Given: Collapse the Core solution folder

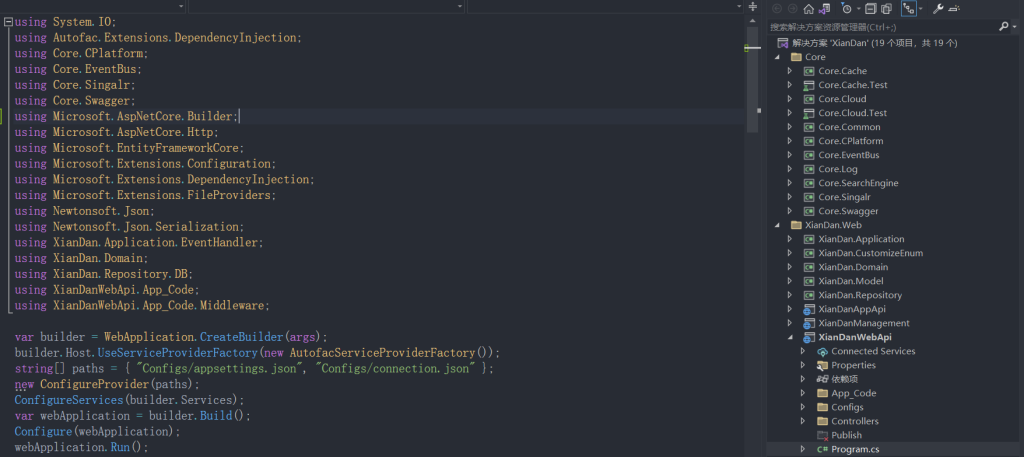Looking at the screenshot, I should tap(777, 57).
